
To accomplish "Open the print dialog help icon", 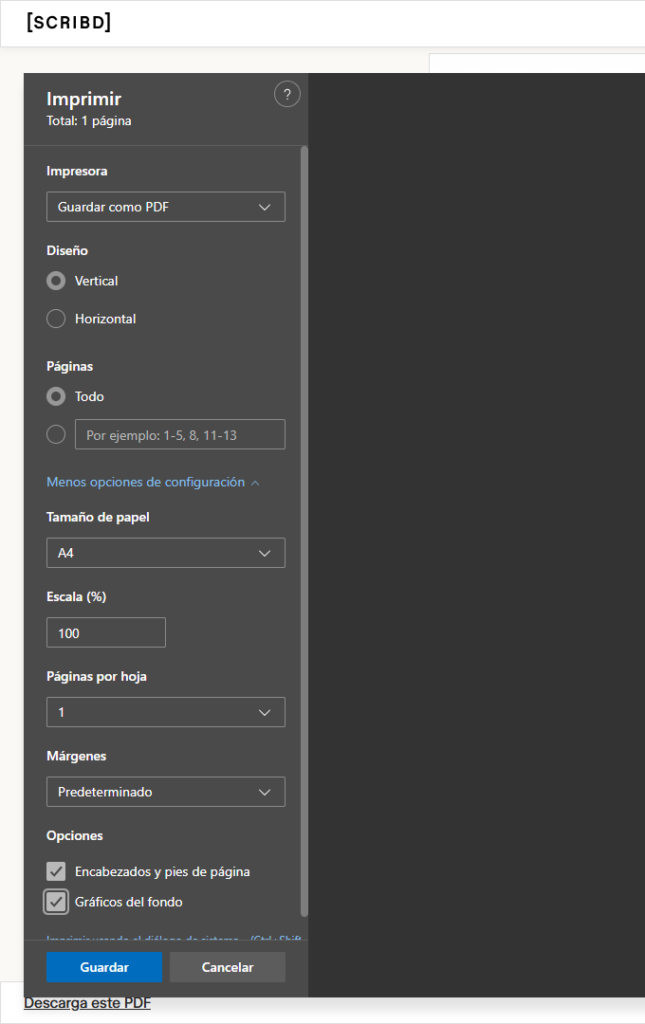I will (287, 95).
